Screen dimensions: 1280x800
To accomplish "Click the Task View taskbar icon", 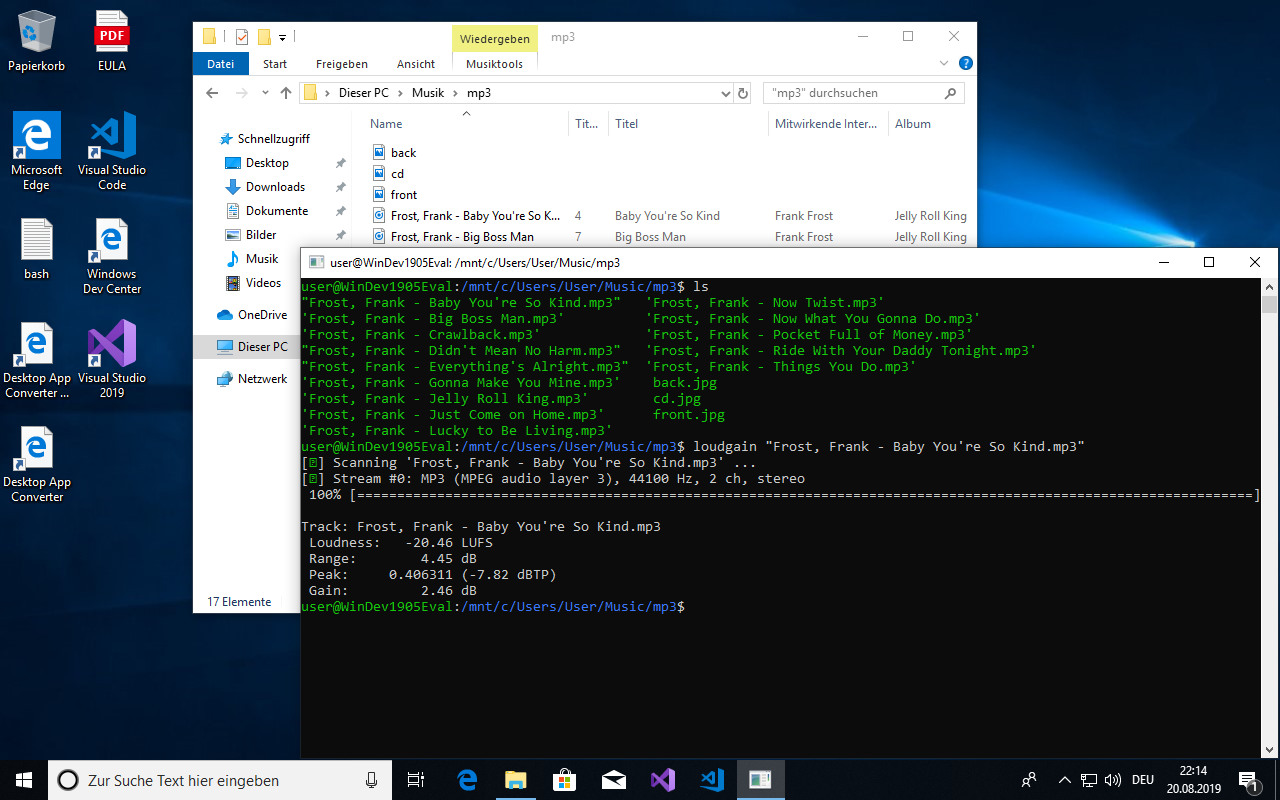I will tap(416, 779).
